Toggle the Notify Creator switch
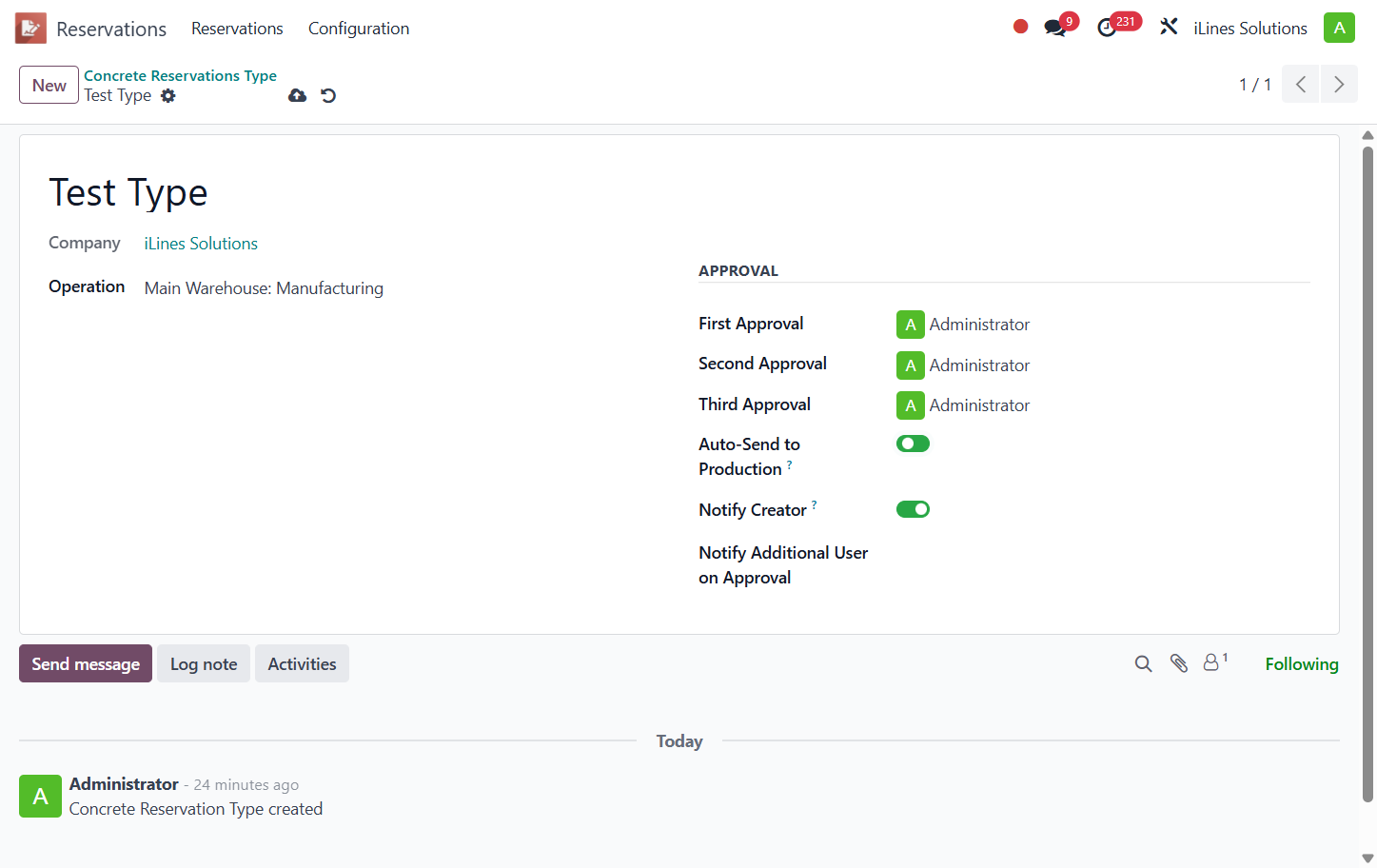Screen dimensions: 1377x868 coord(913,509)
